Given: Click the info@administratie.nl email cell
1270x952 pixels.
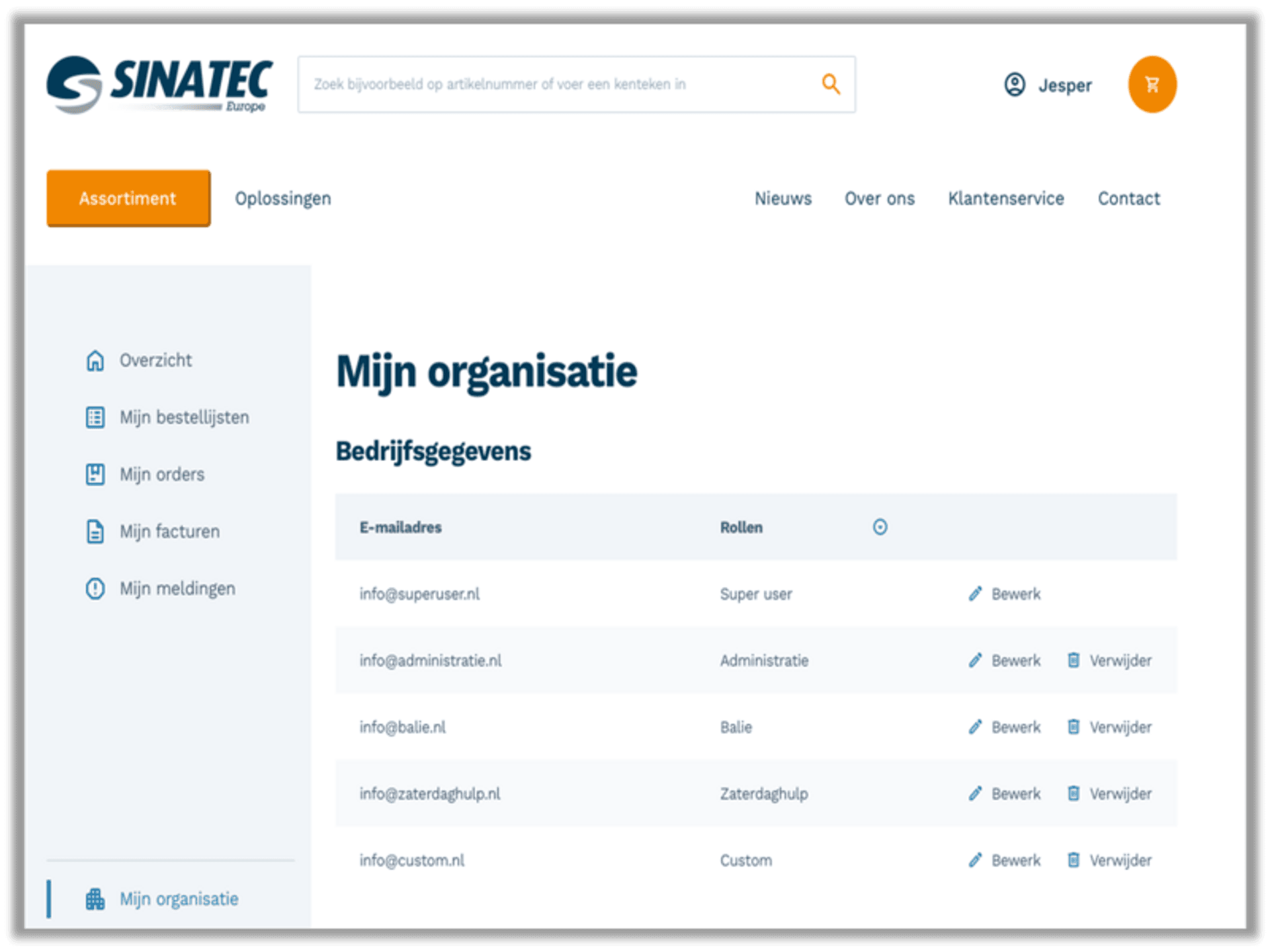Looking at the screenshot, I should pyautogui.click(x=431, y=660).
